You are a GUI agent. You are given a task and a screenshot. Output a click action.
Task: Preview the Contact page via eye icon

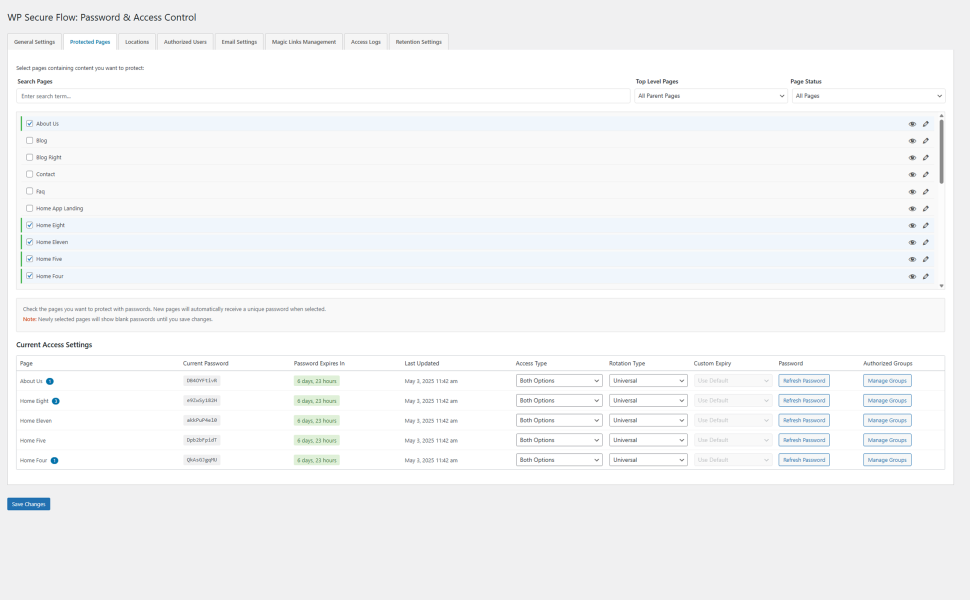(912, 174)
